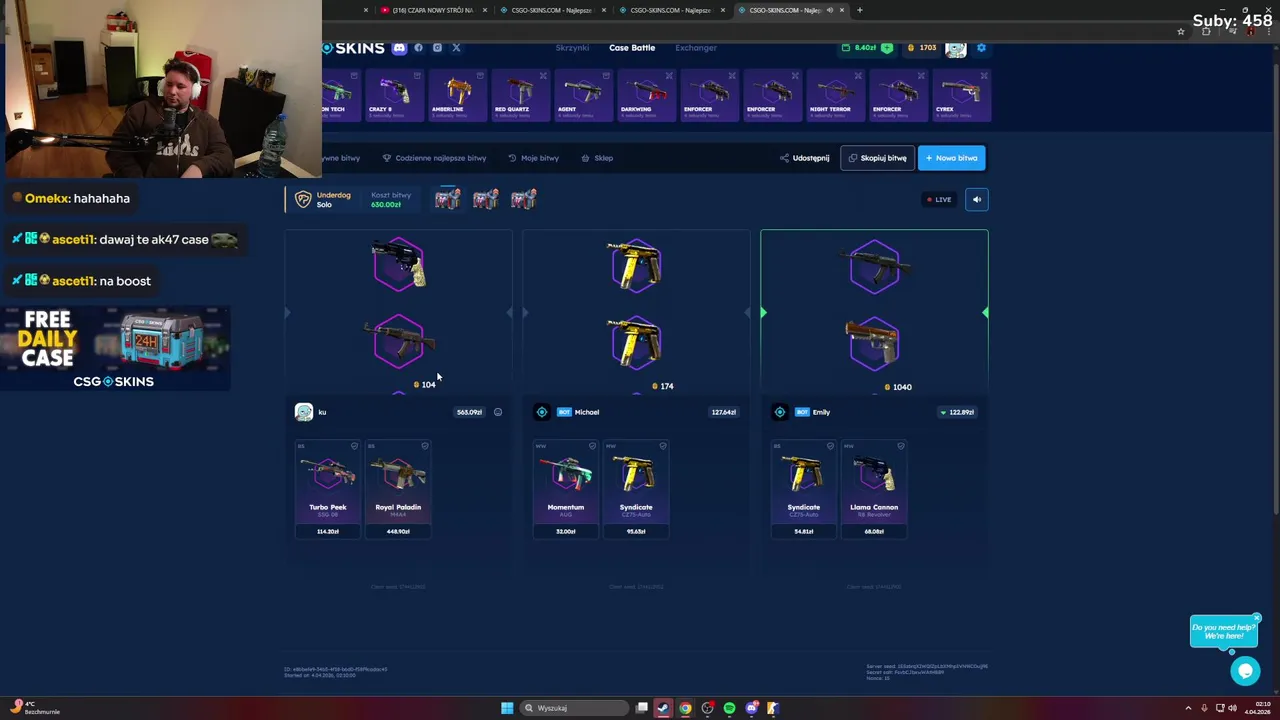Open Spotify from the taskbar
The height and width of the screenshot is (720, 1280).
(729, 708)
